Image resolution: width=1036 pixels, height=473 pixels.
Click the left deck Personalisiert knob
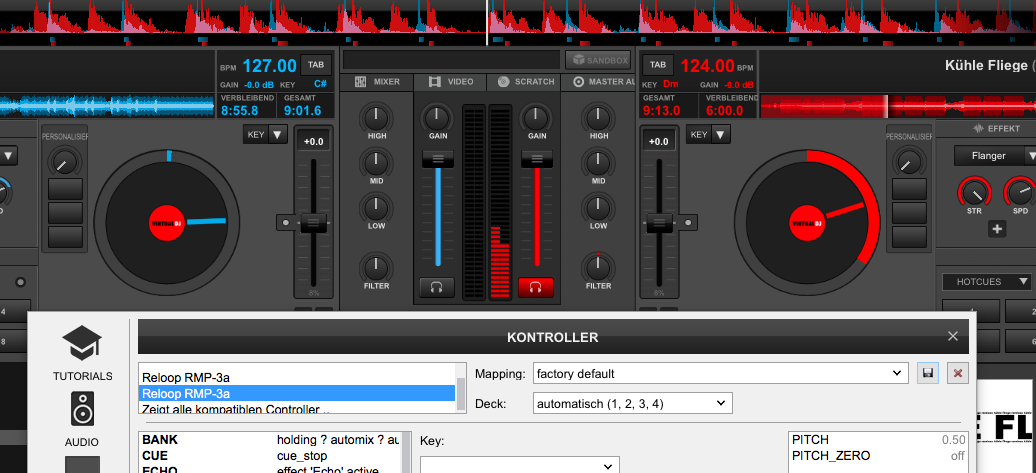(65, 162)
